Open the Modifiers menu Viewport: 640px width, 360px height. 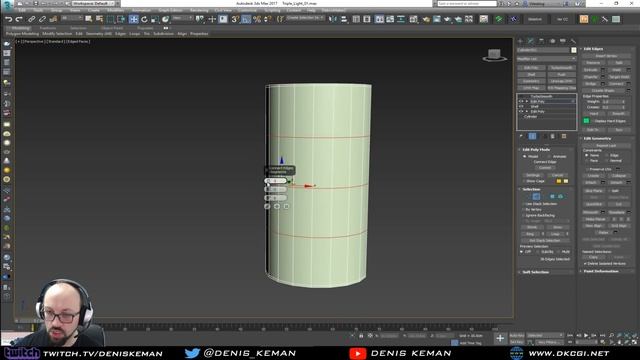(116, 10)
